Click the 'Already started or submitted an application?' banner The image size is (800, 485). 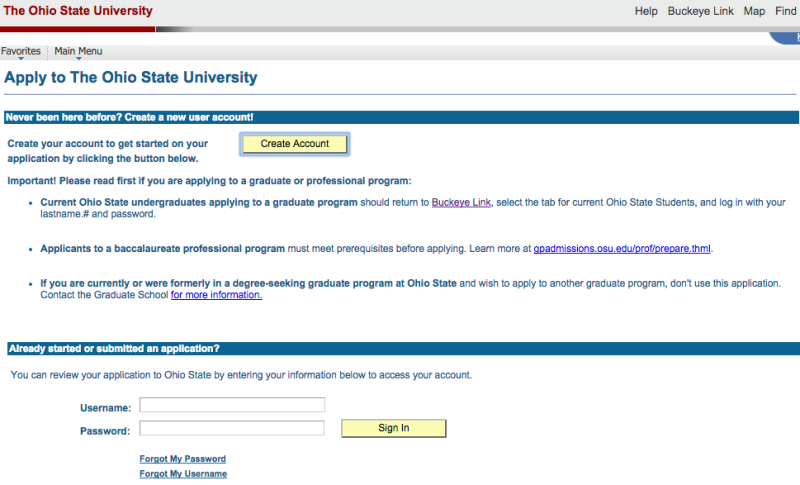tap(403, 349)
